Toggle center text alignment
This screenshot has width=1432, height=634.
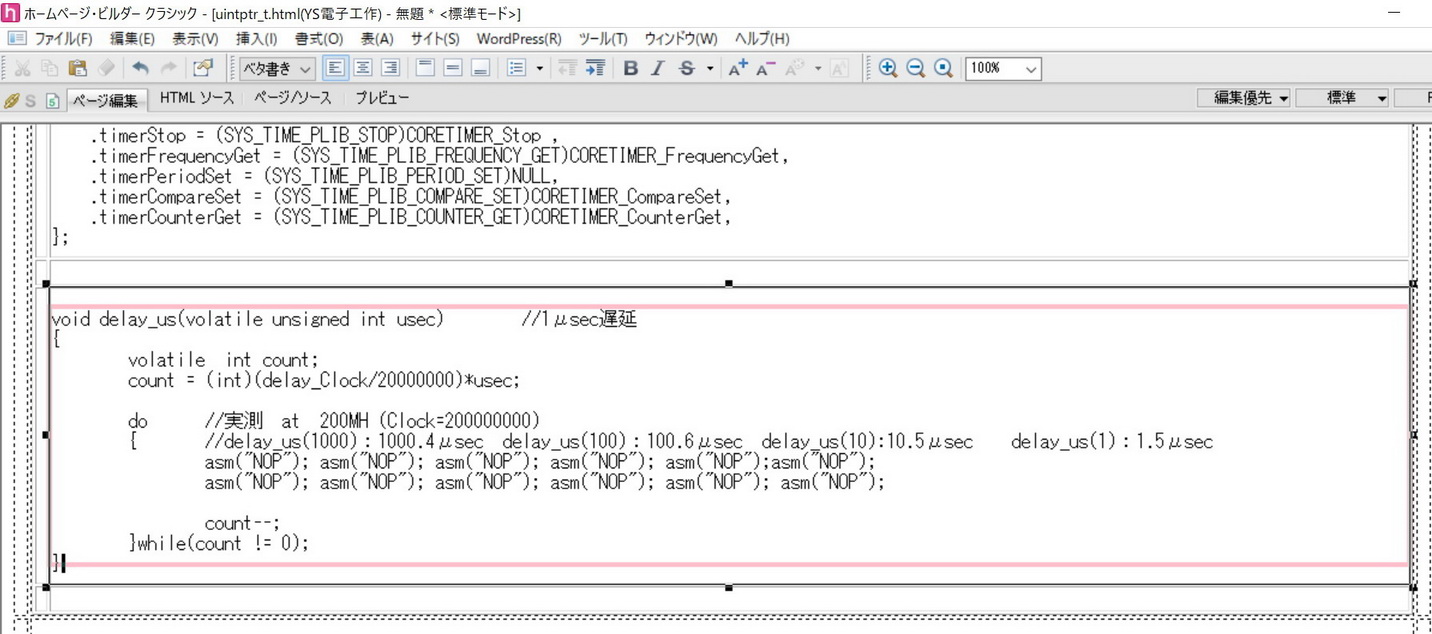click(363, 68)
